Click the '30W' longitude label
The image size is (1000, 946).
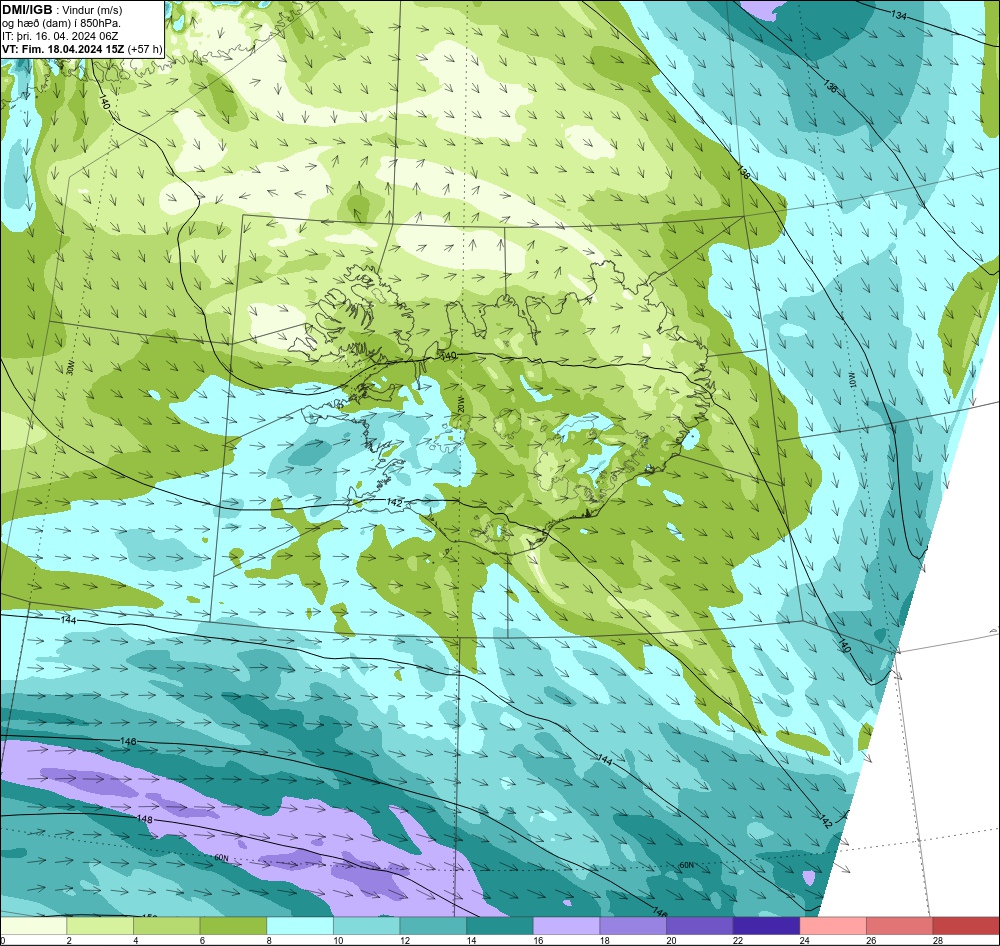coord(70,367)
